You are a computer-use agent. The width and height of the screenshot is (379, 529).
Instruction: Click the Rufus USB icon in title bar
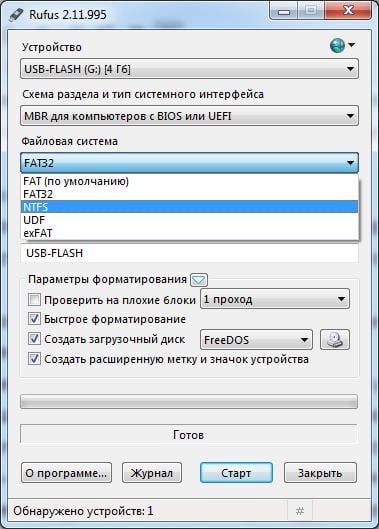point(16,15)
